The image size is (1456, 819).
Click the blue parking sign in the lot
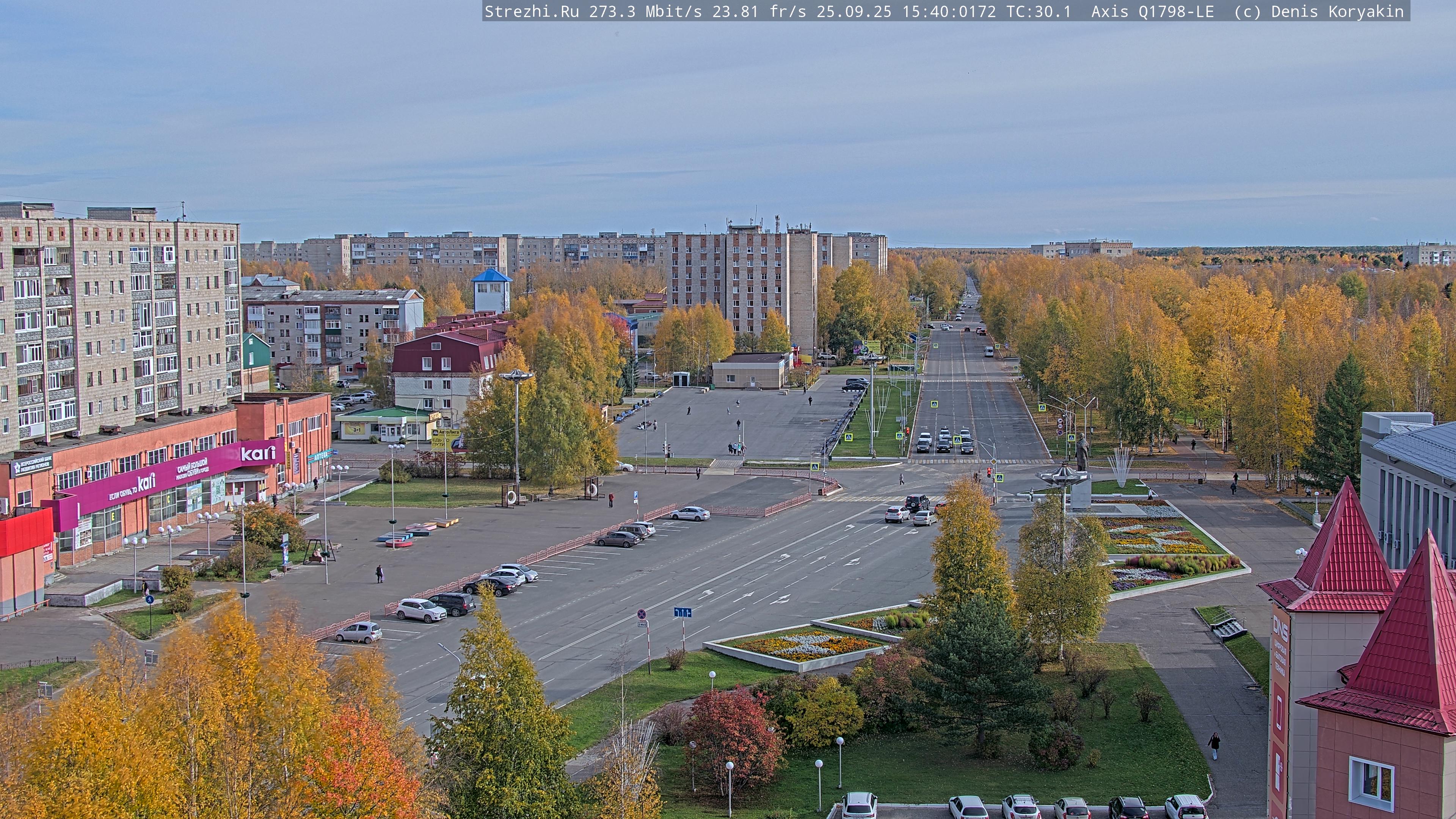pos(635,494)
